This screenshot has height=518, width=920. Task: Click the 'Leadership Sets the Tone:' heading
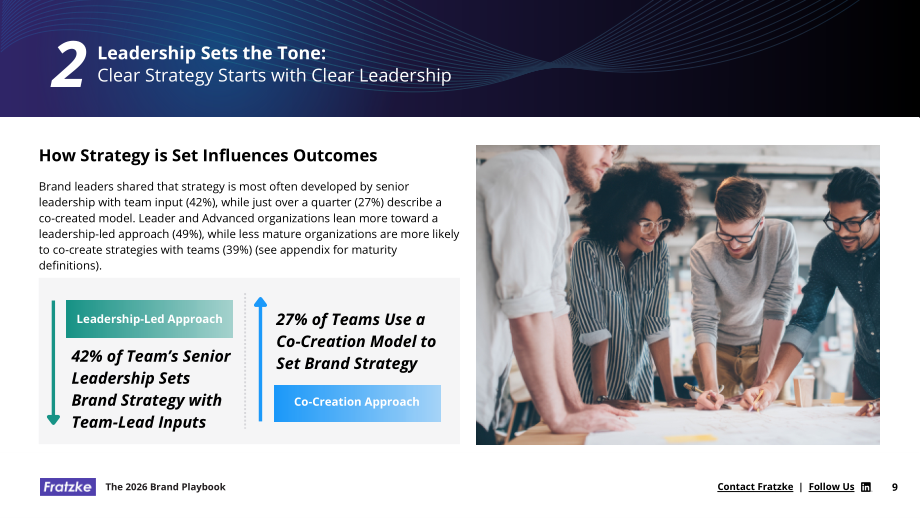(x=211, y=53)
